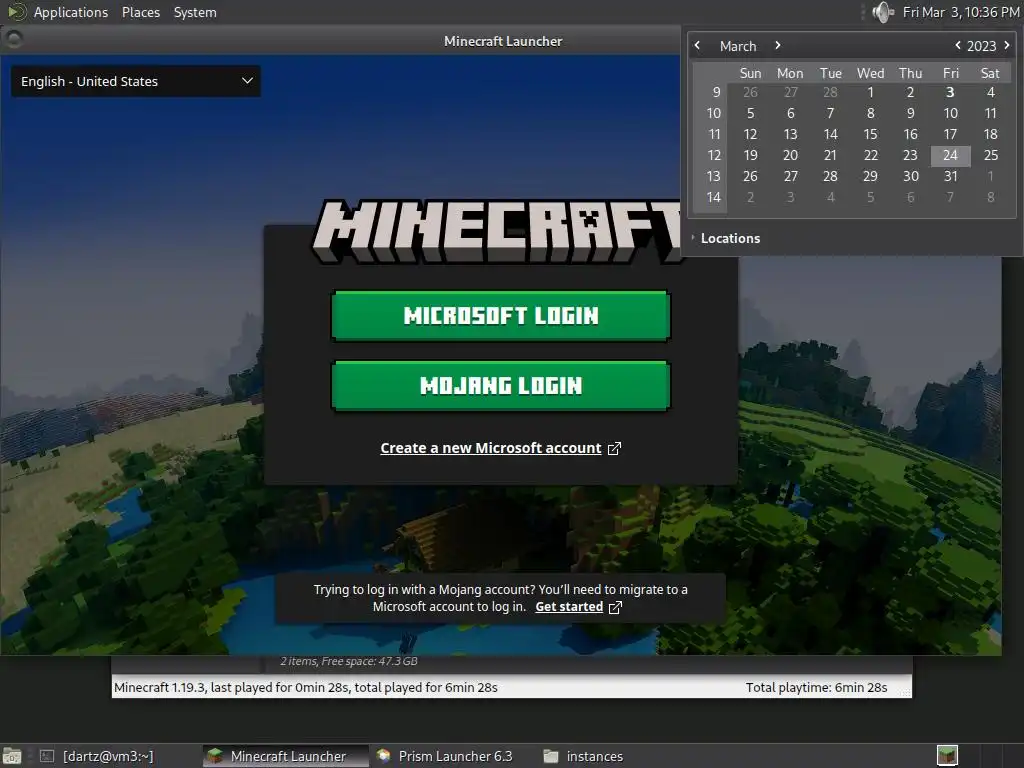Image resolution: width=1024 pixels, height=768 pixels.
Task: Click external link icon beside Get started
Action: tap(615, 607)
